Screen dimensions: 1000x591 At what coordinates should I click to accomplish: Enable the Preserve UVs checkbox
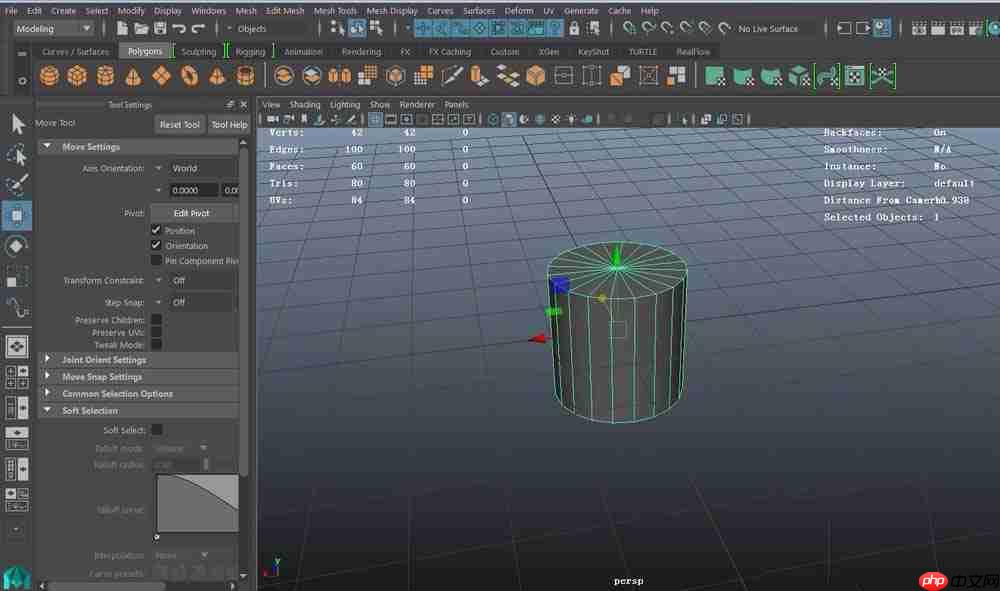[x=156, y=332]
